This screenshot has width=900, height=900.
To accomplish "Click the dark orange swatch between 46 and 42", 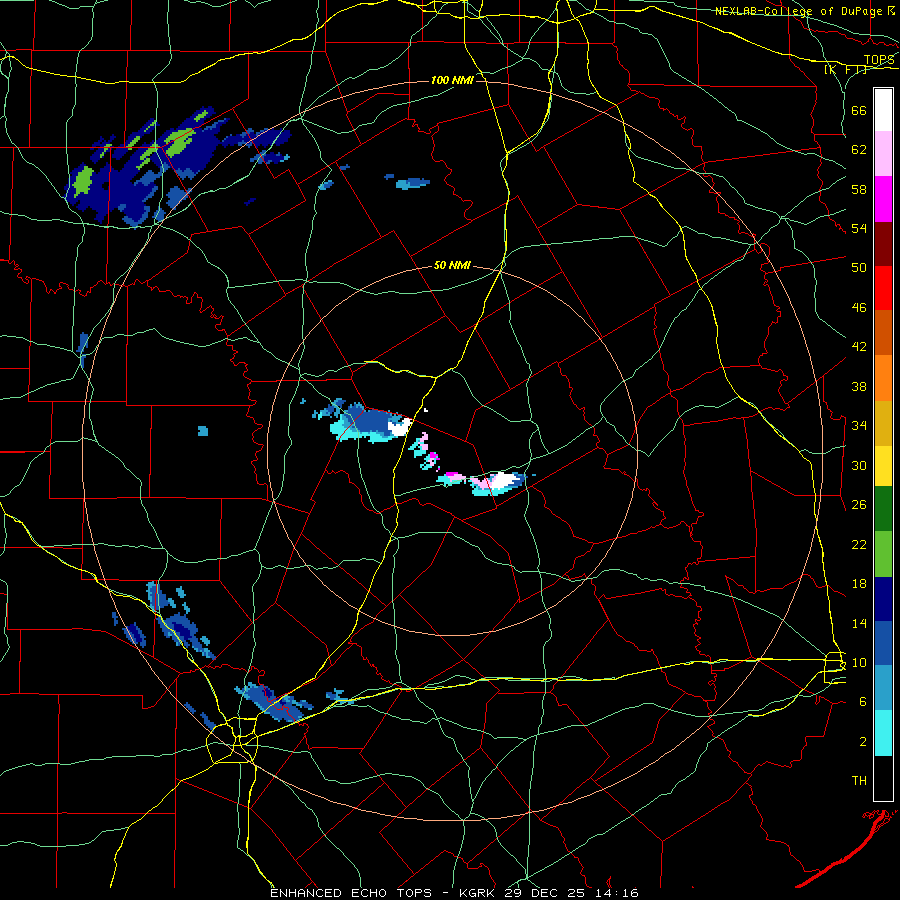I will point(883,332).
